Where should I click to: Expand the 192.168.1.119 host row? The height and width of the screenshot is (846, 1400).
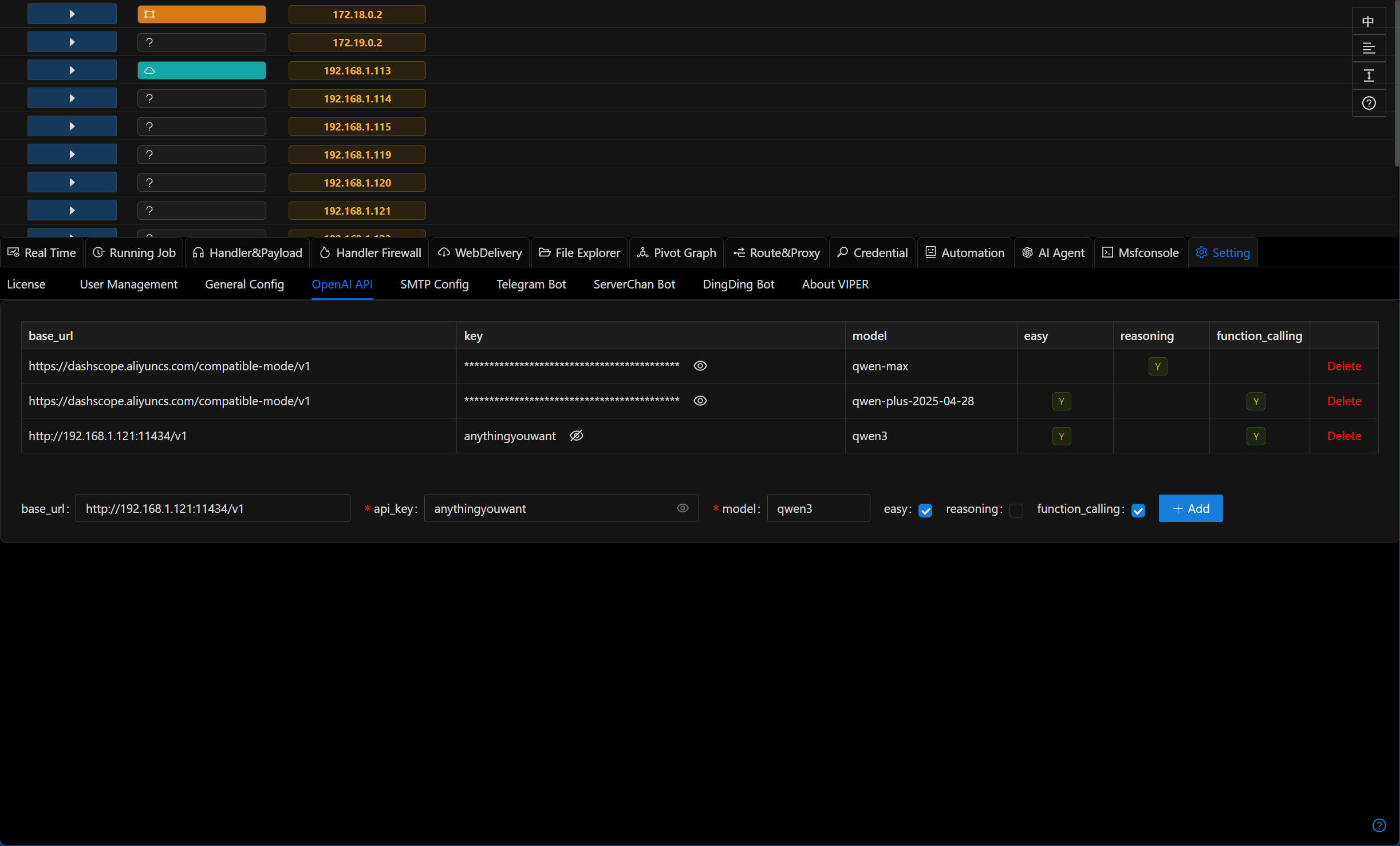(x=72, y=155)
